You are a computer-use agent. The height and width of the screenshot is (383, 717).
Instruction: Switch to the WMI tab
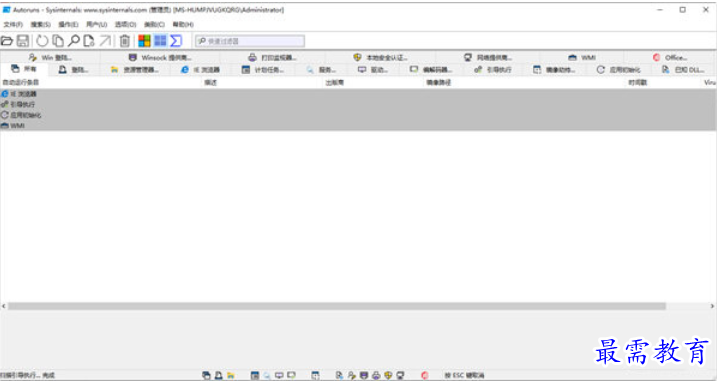coord(582,58)
